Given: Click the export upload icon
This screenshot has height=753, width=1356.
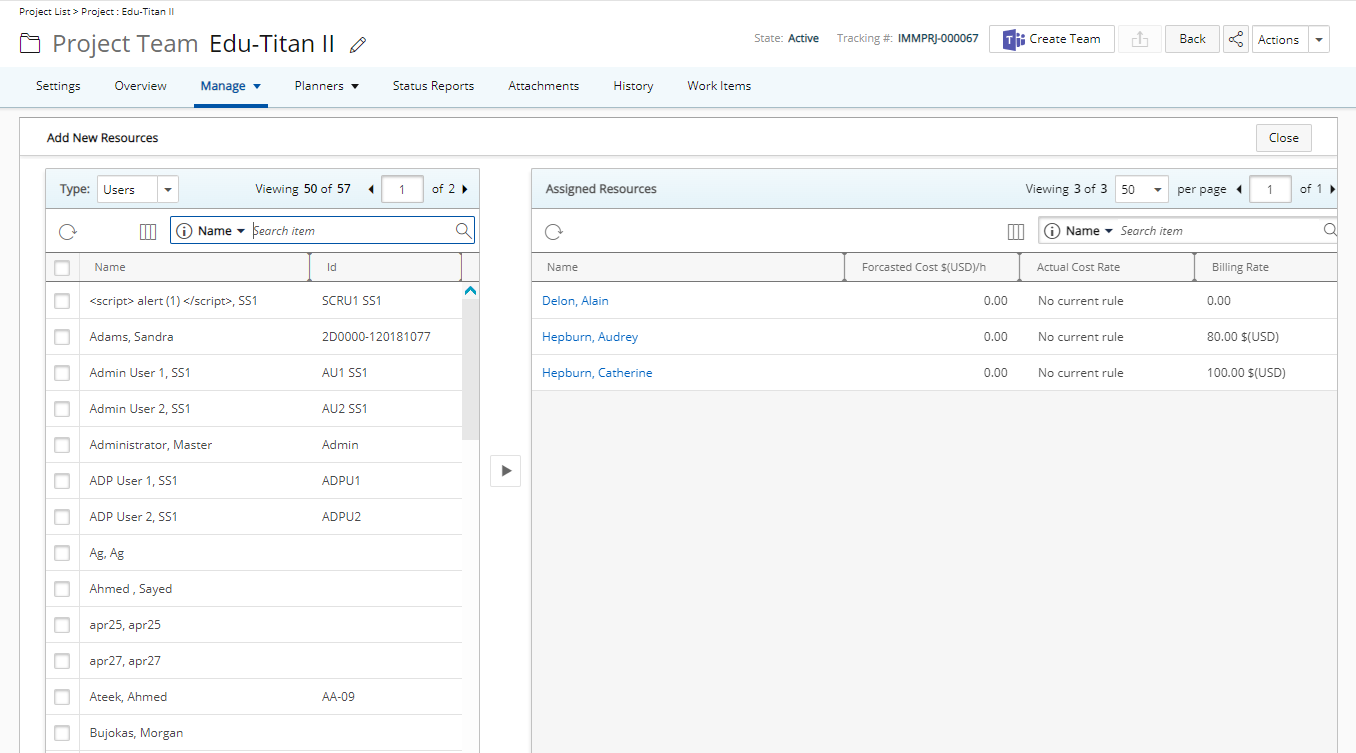Looking at the screenshot, I should pos(1139,39).
